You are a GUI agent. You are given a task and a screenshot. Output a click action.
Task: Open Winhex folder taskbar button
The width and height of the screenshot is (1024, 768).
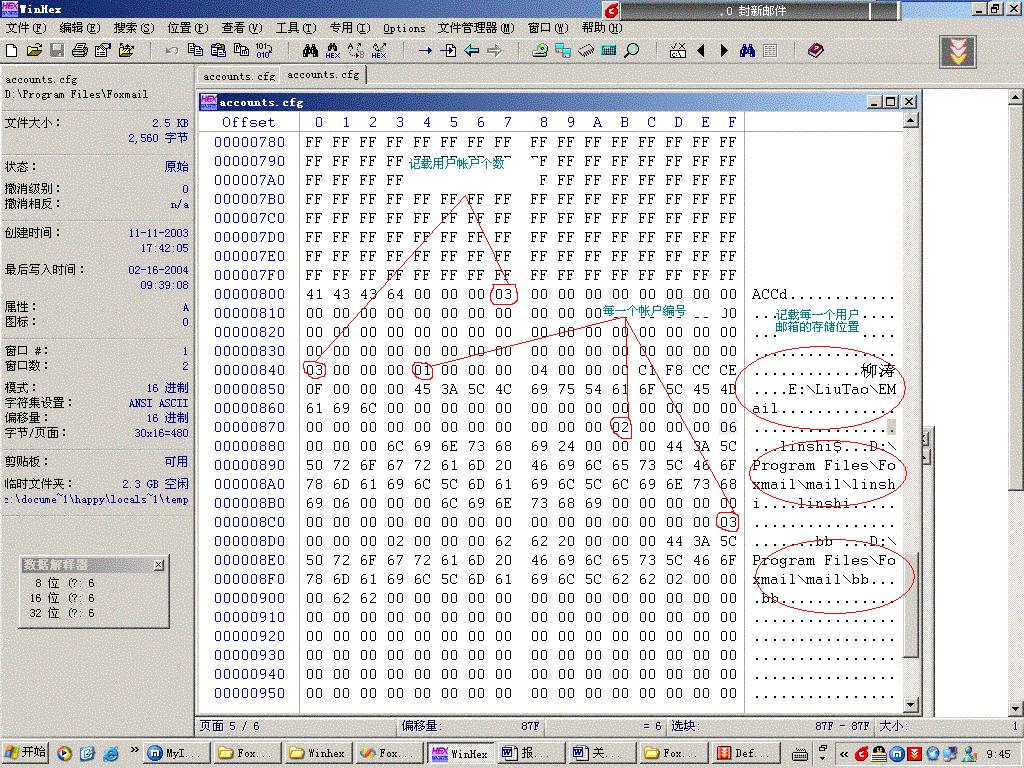[x=319, y=754]
